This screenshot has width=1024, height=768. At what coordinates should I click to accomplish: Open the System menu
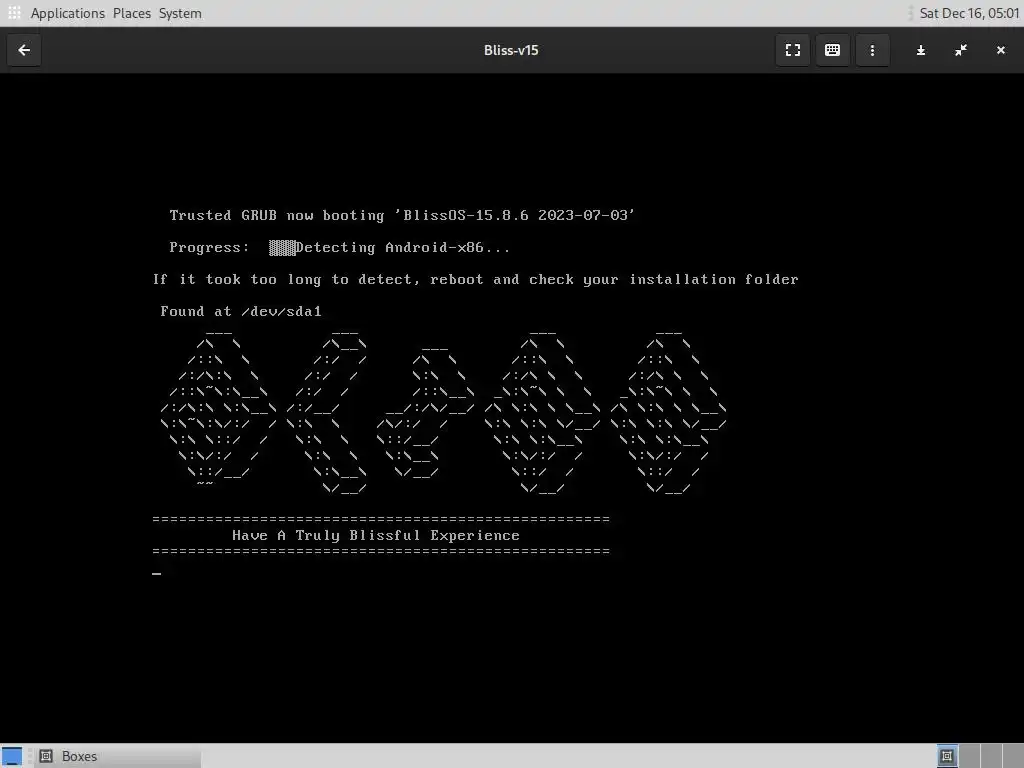[x=180, y=13]
